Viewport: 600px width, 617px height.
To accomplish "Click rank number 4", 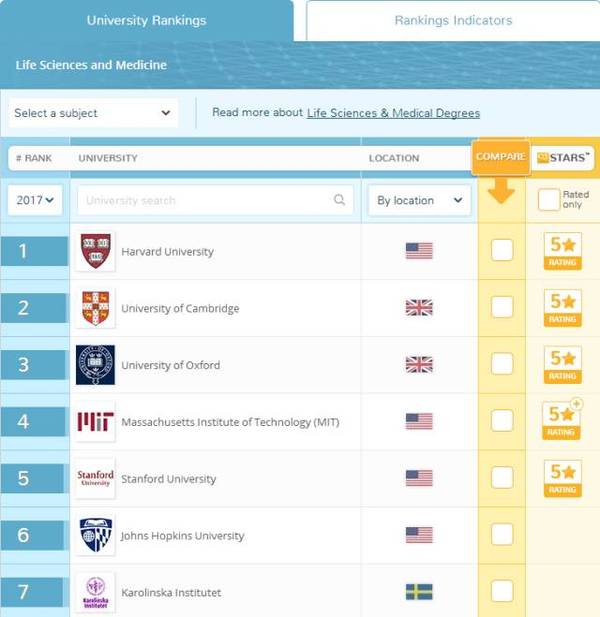I will point(23,422).
